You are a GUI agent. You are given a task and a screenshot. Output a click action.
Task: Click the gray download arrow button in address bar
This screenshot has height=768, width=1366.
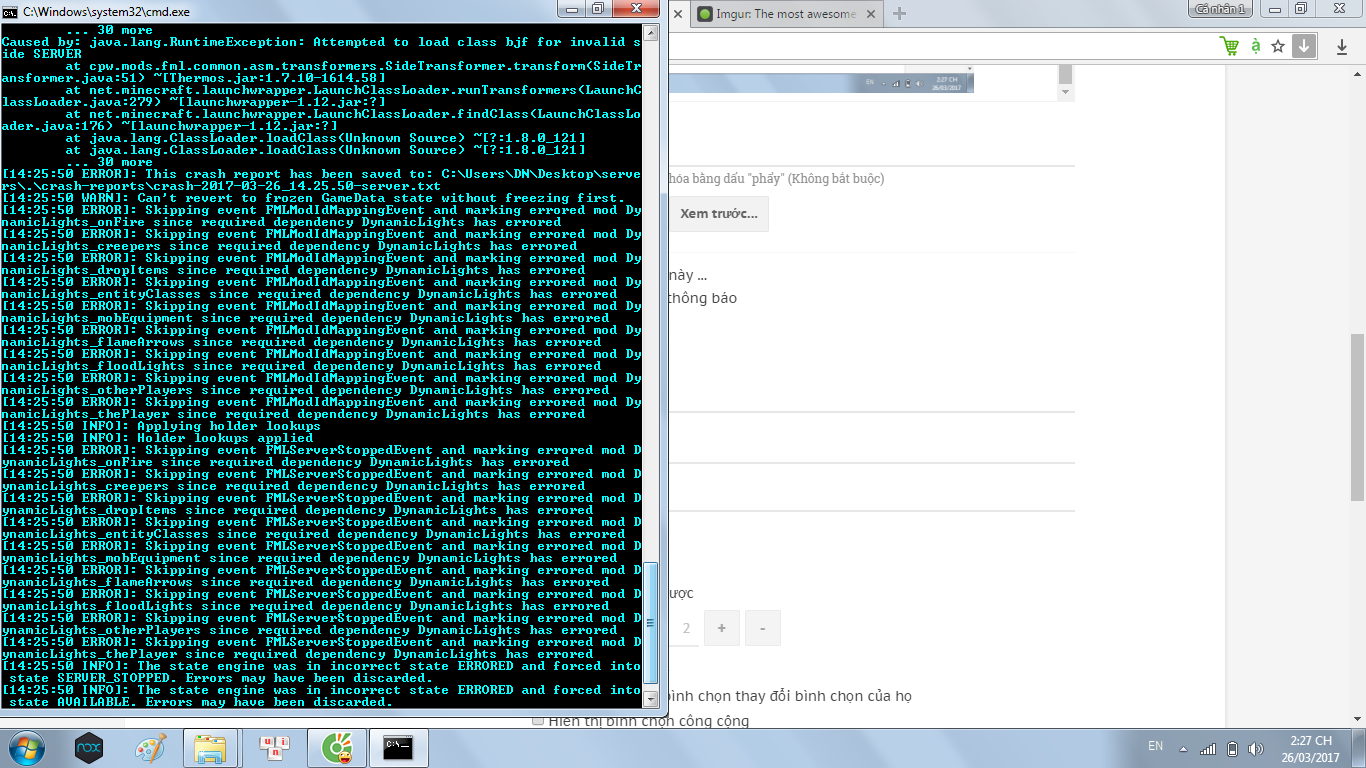[x=1303, y=46]
